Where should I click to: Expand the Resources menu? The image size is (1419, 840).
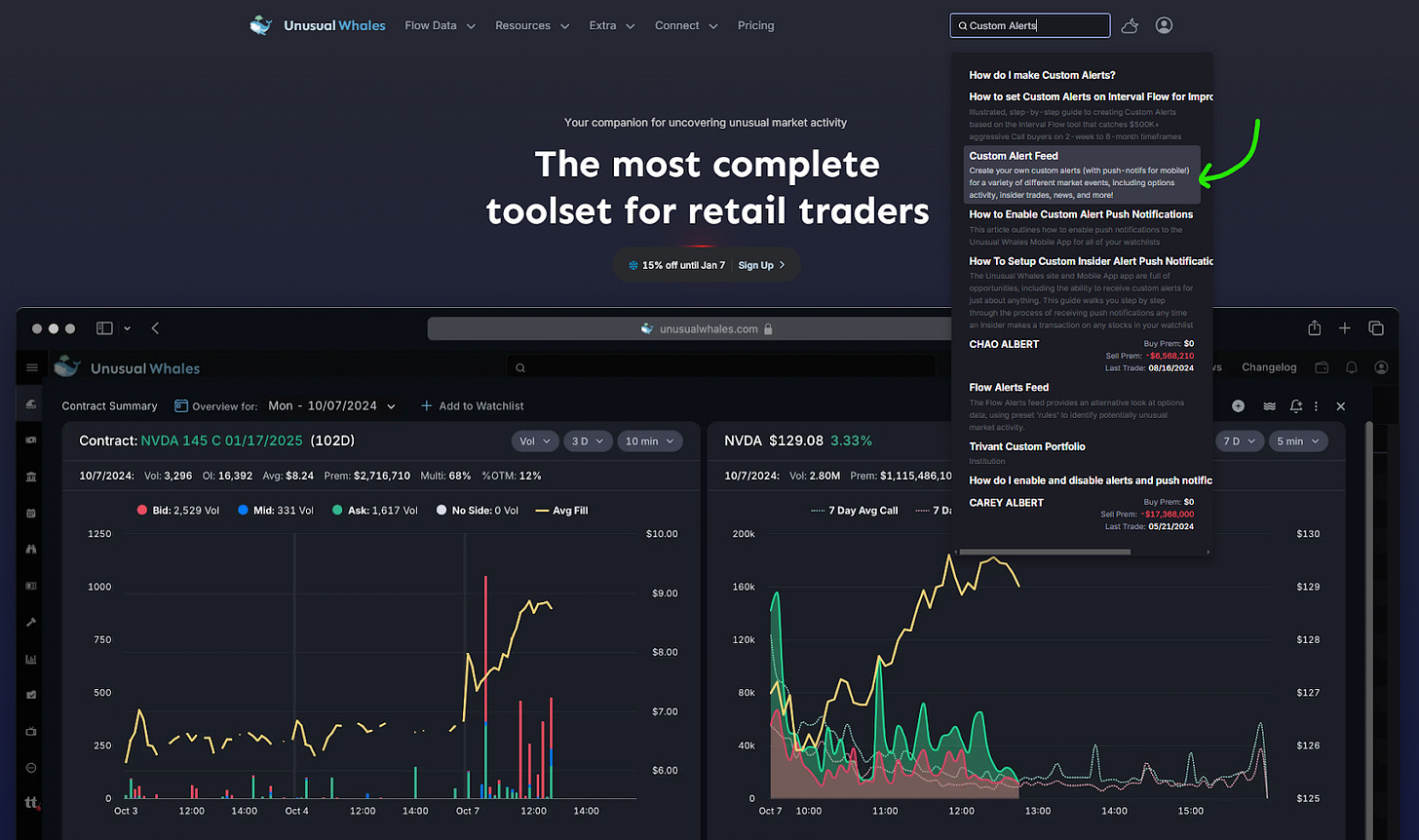coord(532,25)
